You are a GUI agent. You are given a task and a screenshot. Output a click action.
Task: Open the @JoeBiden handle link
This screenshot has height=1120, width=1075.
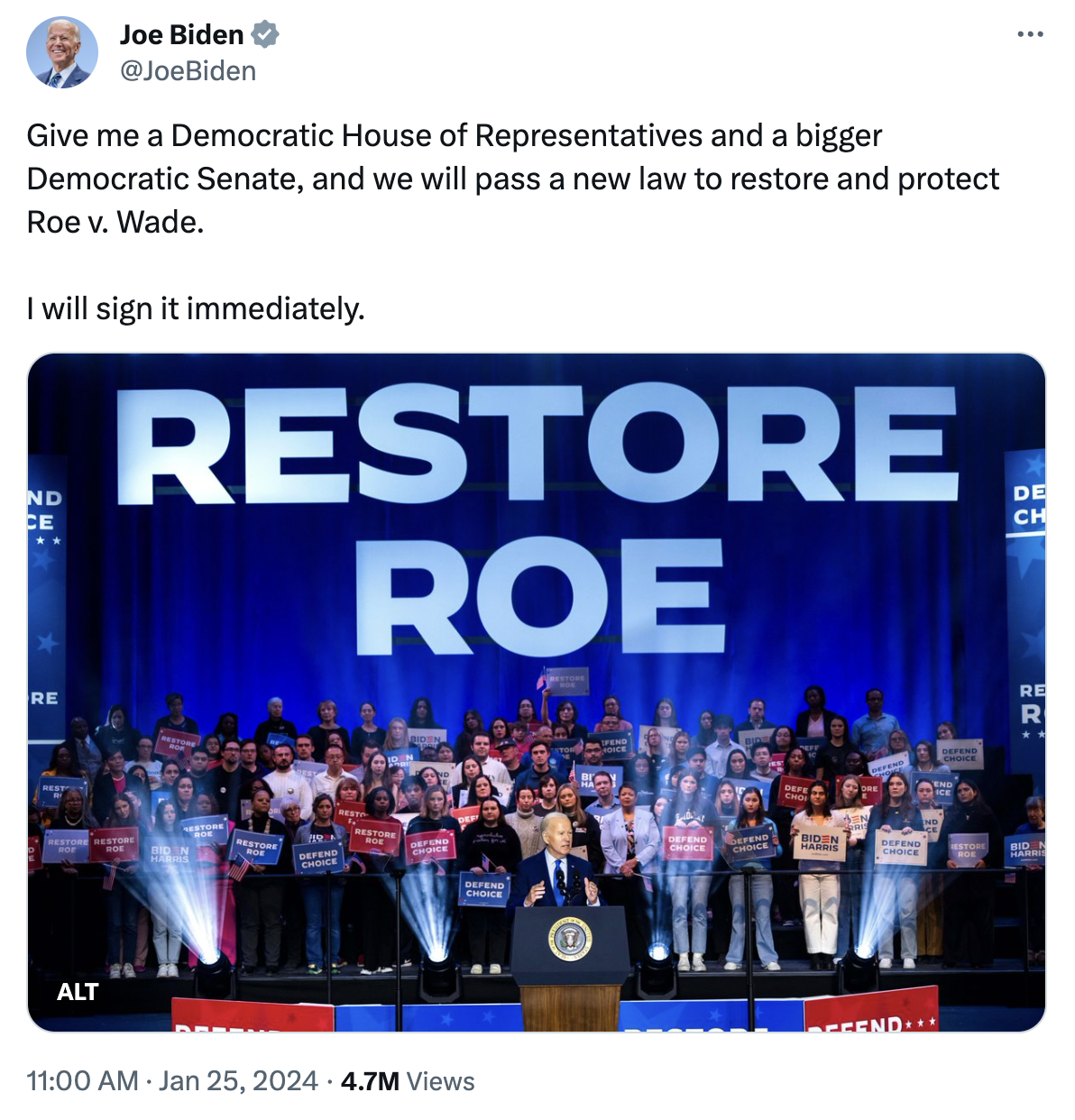(x=188, y=71)
